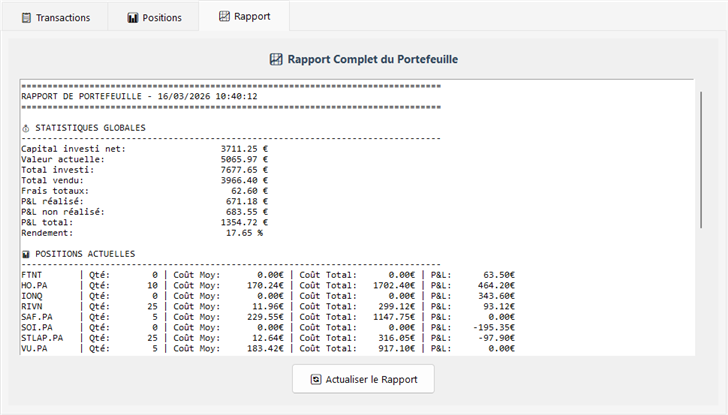Click the Positions bar chart icon
The width and height of the screenshot is (728, 415).
coord(132,18)
